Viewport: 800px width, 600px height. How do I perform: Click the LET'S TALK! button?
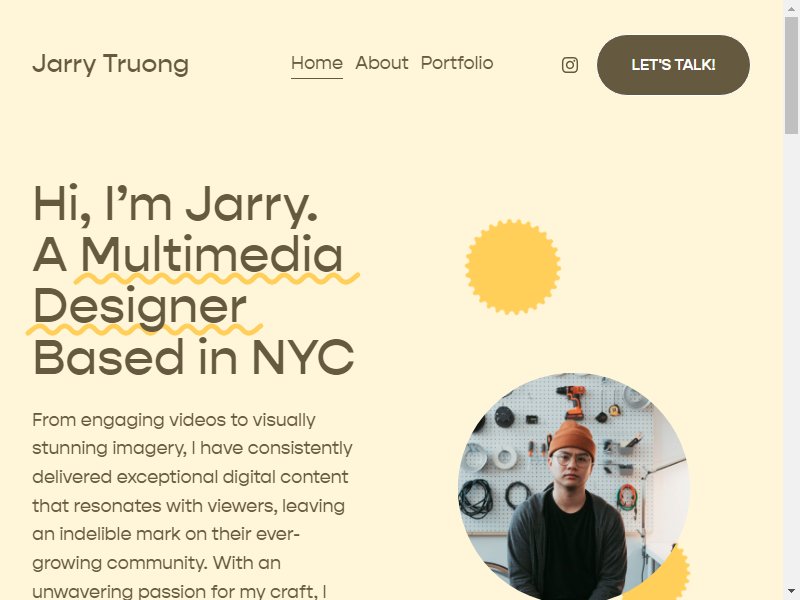(x=673, y=65)
